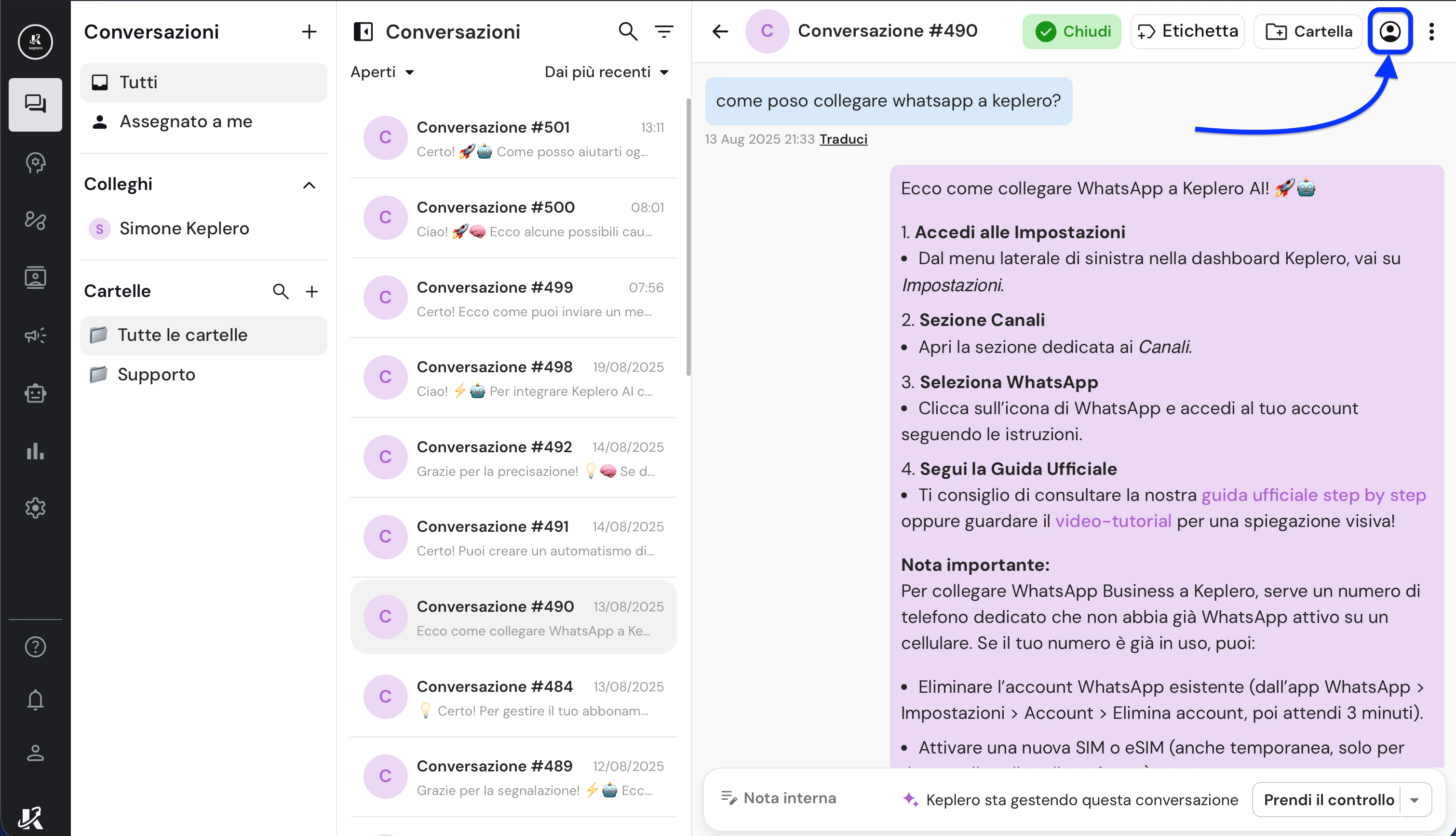Click the message 'come poso collegare whatsapp a keplero?'
1456x836 pixels.
pyautogui.click(x=888, y=101)
